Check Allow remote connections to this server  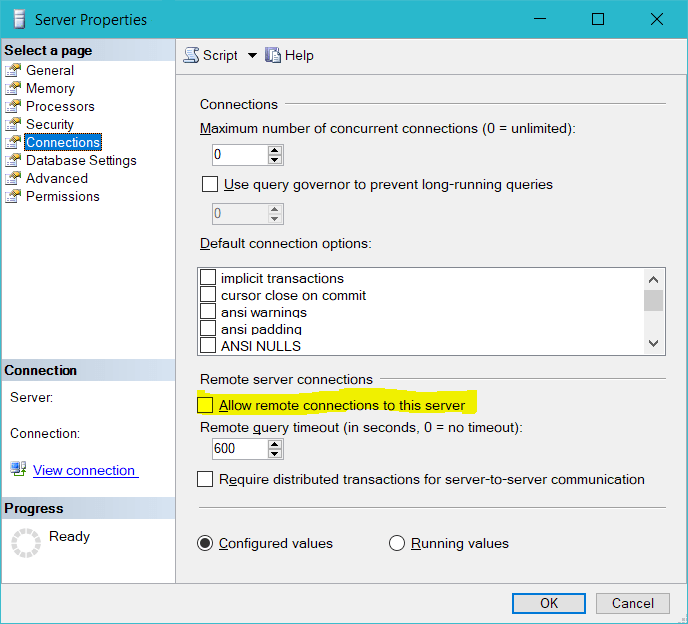coord(205,405)
